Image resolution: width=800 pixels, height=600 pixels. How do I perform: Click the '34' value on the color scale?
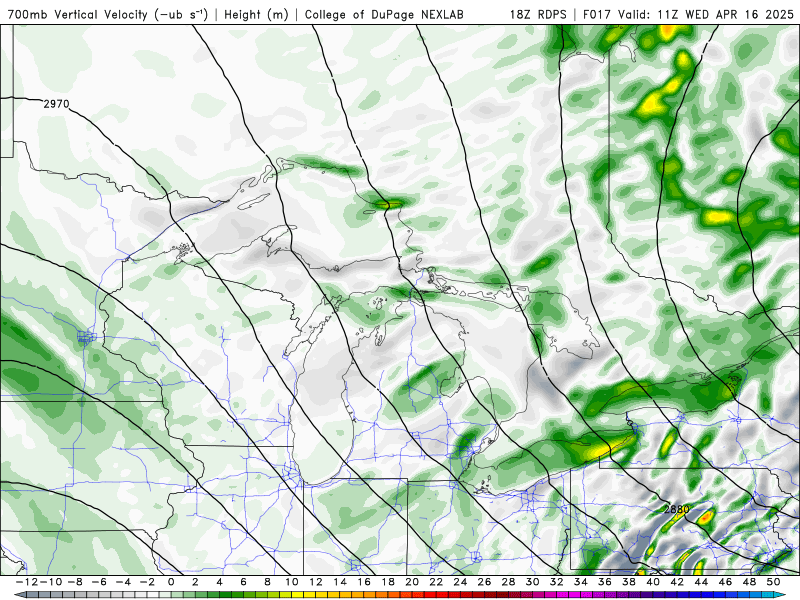click(x=581, y=582)
